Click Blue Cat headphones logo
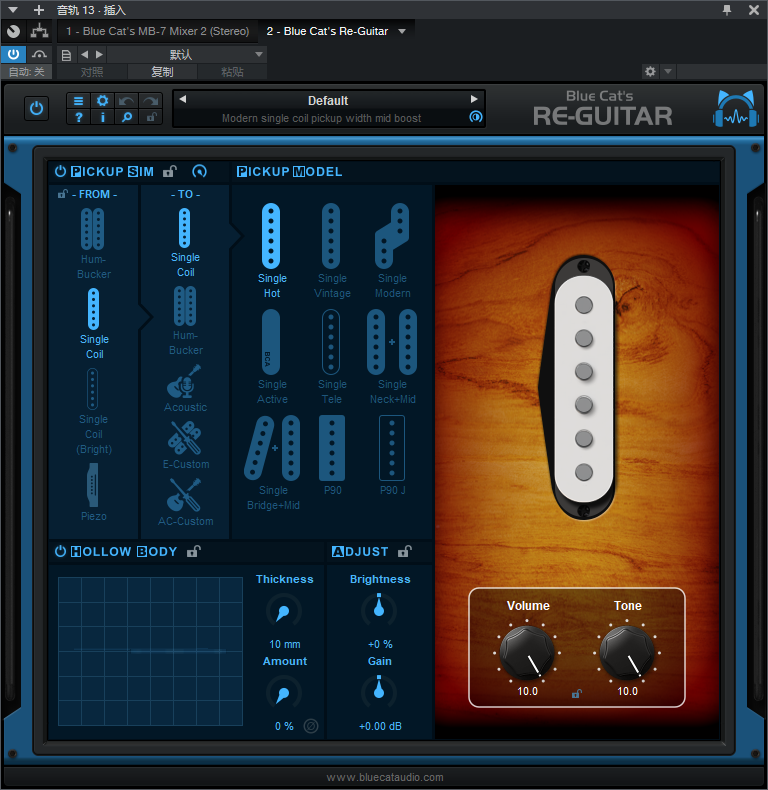The width and height of the screenshot is (768, 790). point(736,109)
